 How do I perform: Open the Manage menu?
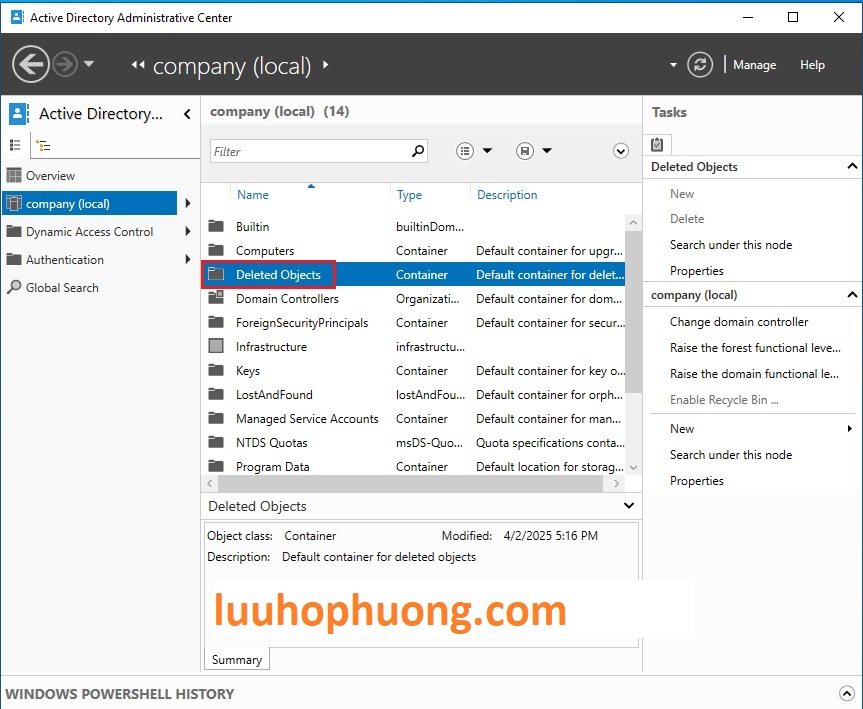point(754,65)
